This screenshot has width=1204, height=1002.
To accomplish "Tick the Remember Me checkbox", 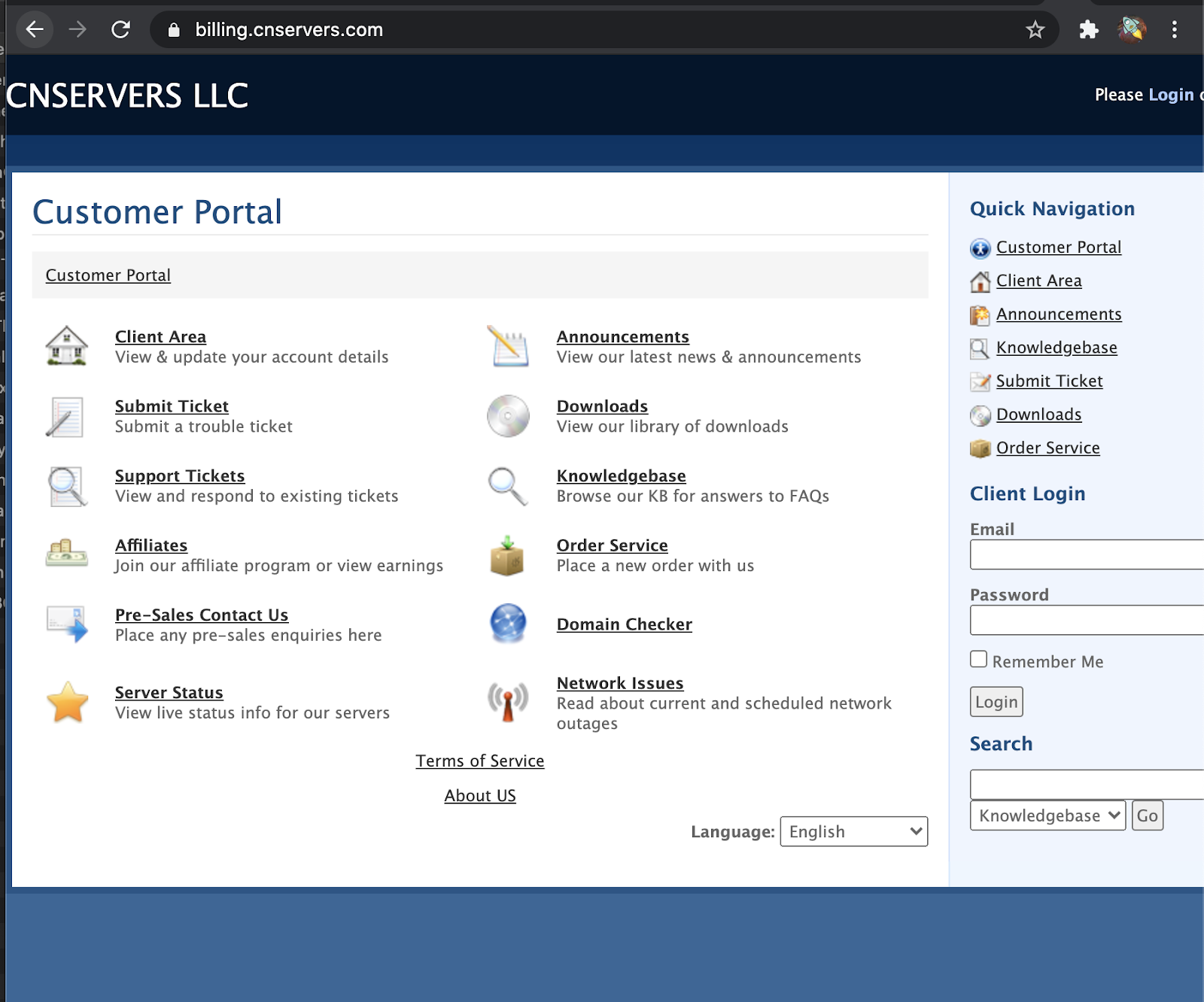I will (x=978, y=659).
